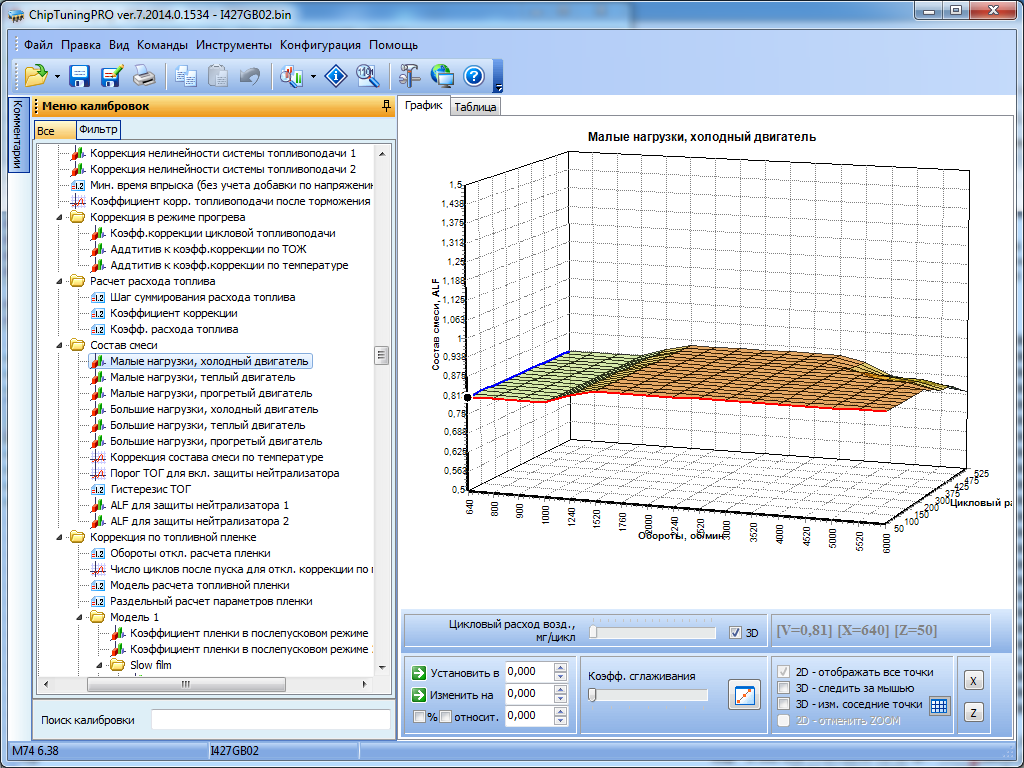Toggle the 3D checkbox

pyautogui.click(x=736, y=633)
